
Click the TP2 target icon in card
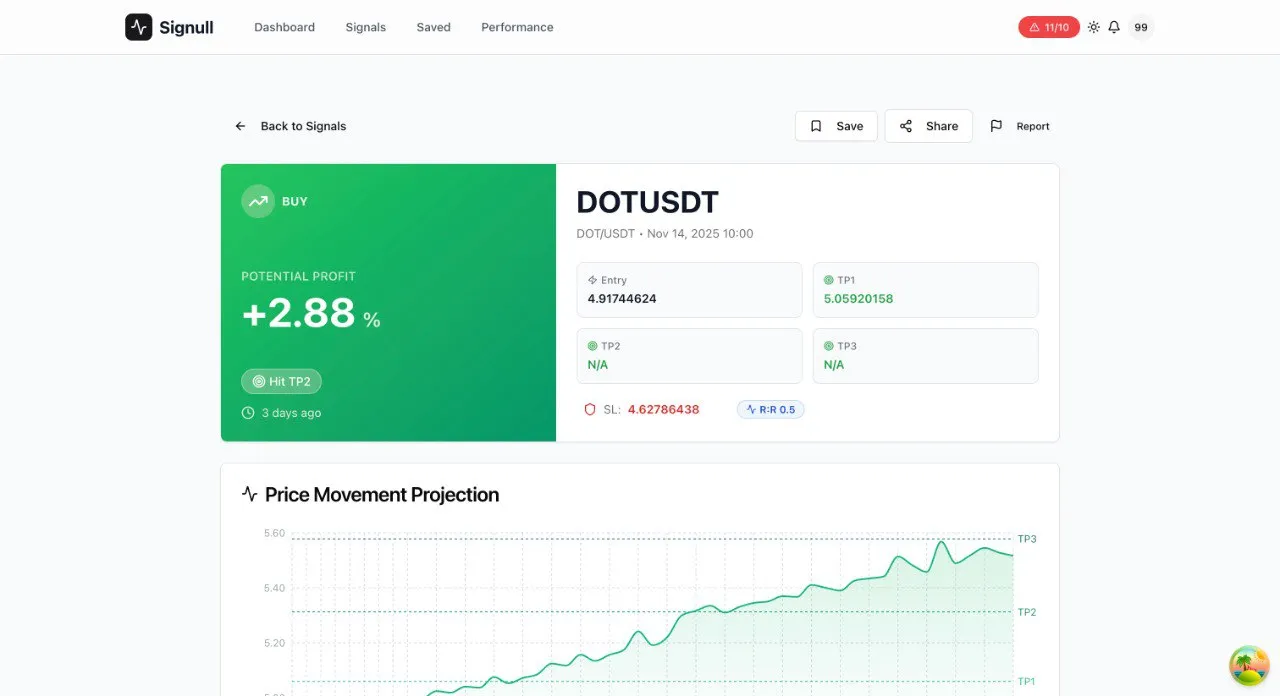[593, 346]
